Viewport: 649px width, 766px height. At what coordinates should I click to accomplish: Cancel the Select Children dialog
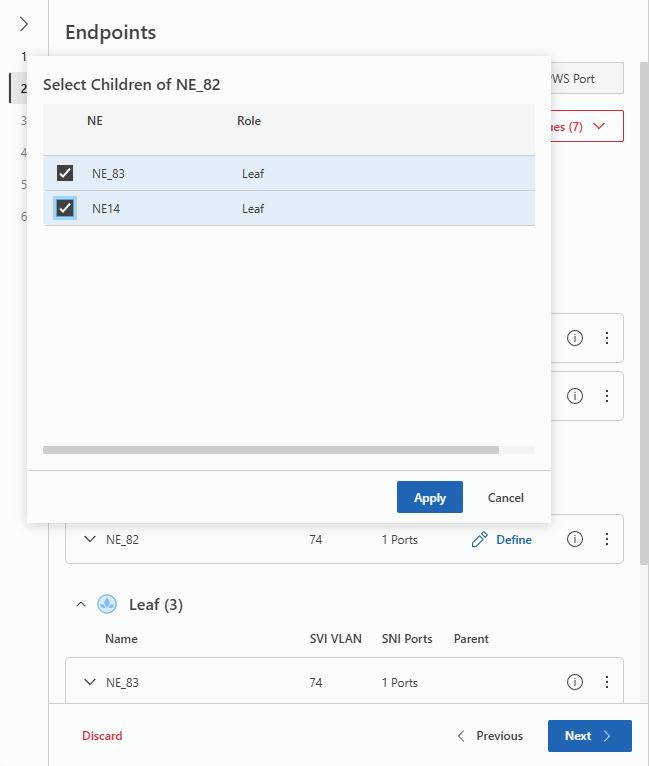(x=505, y=498)
